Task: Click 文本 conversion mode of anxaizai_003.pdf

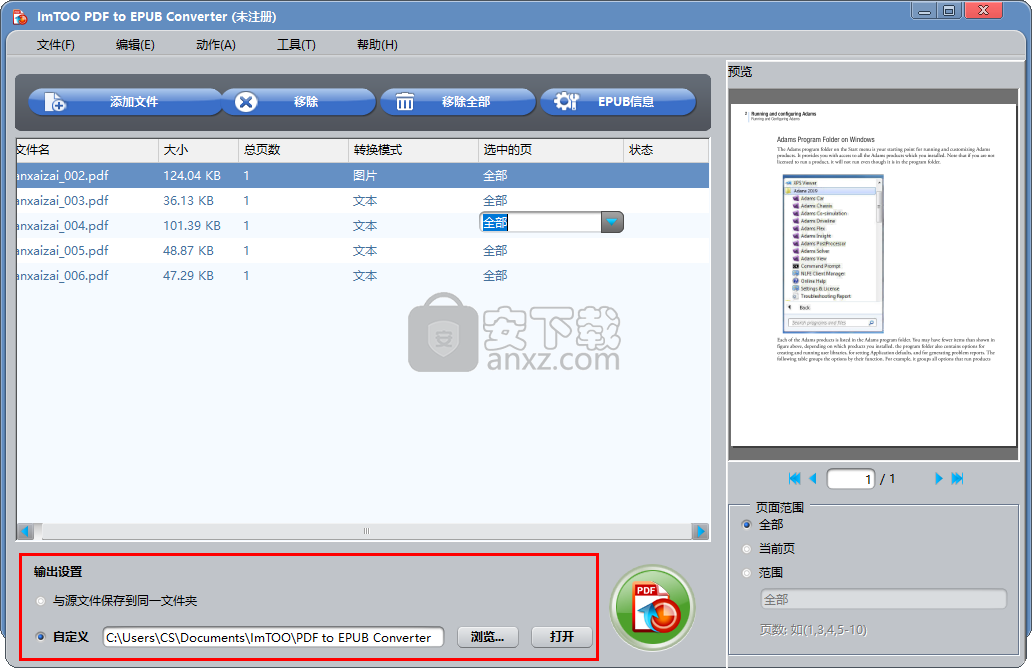Action: 365,201
